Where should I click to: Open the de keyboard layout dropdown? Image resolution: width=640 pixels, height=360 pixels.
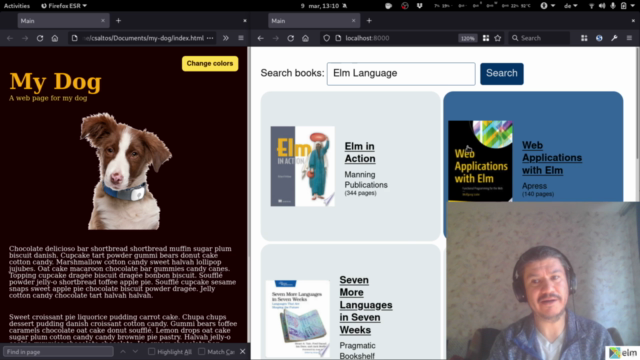pos(571,6)
